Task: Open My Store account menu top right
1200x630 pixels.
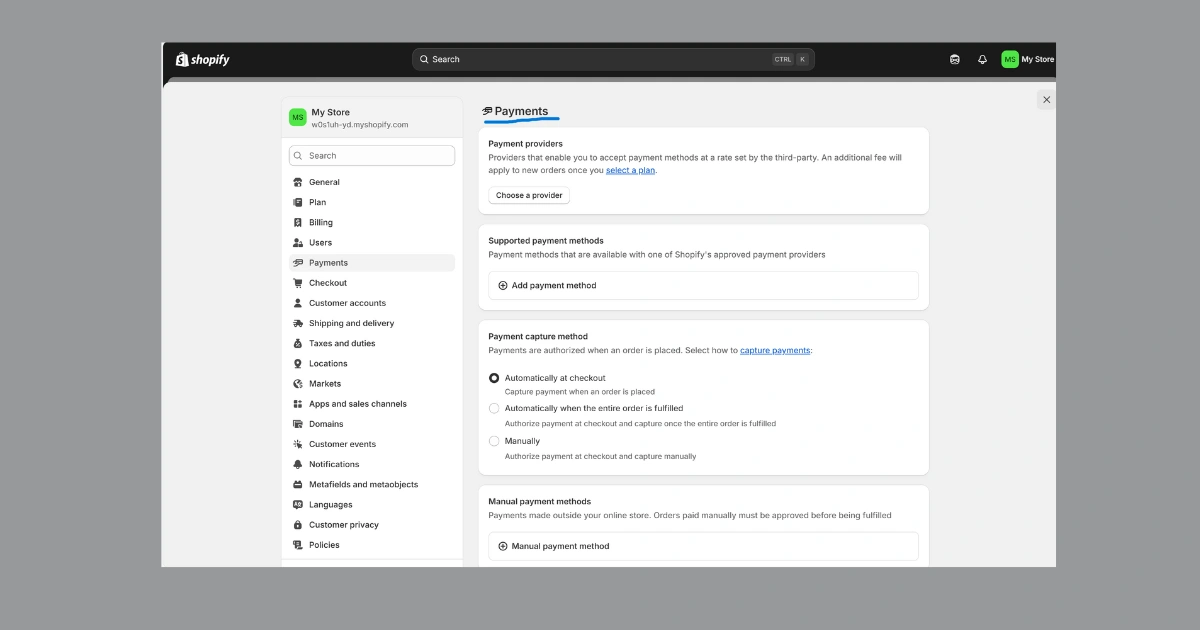Action: [x=1027, y=59]
